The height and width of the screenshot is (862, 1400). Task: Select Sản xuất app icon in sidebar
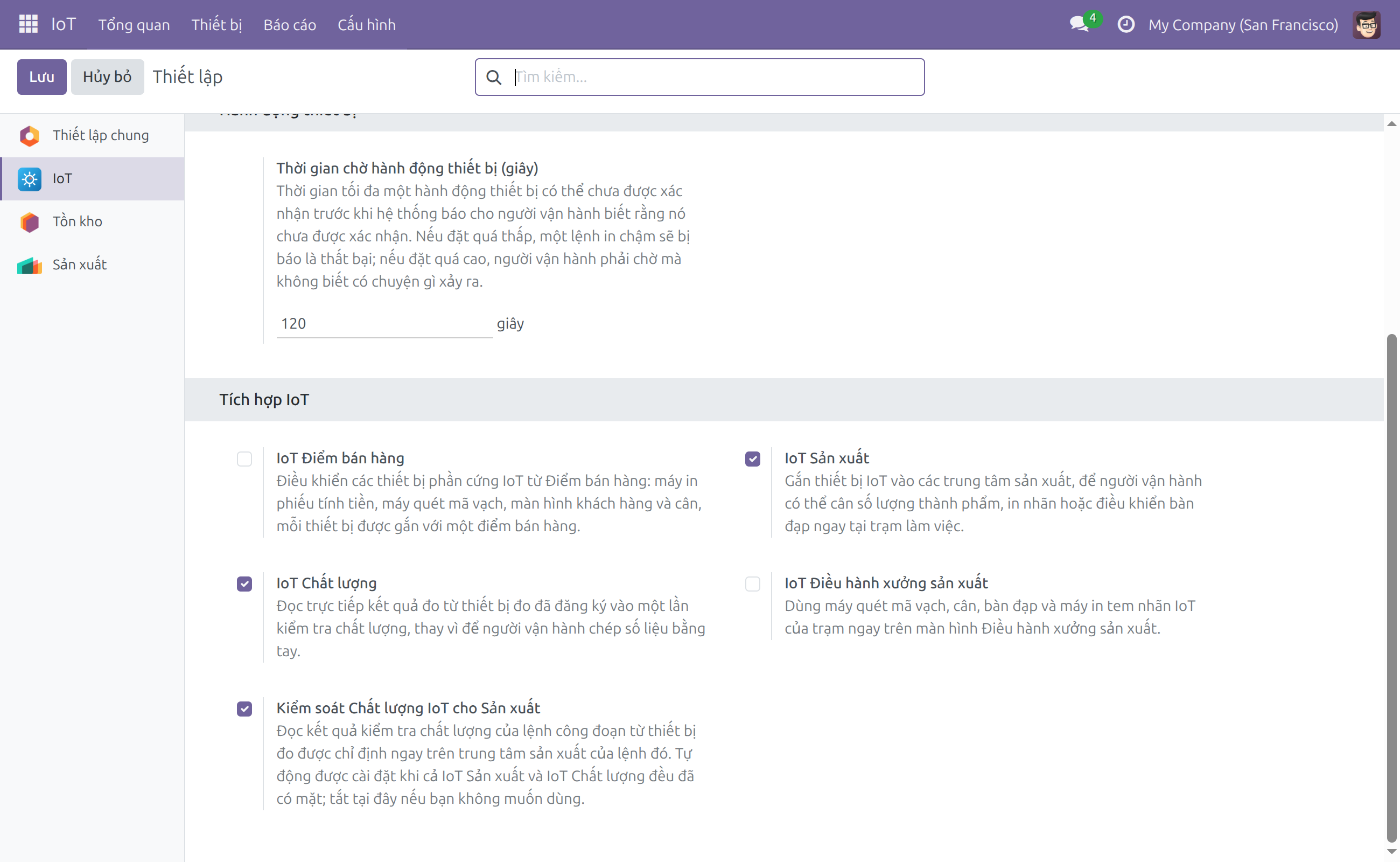point(29,265)
